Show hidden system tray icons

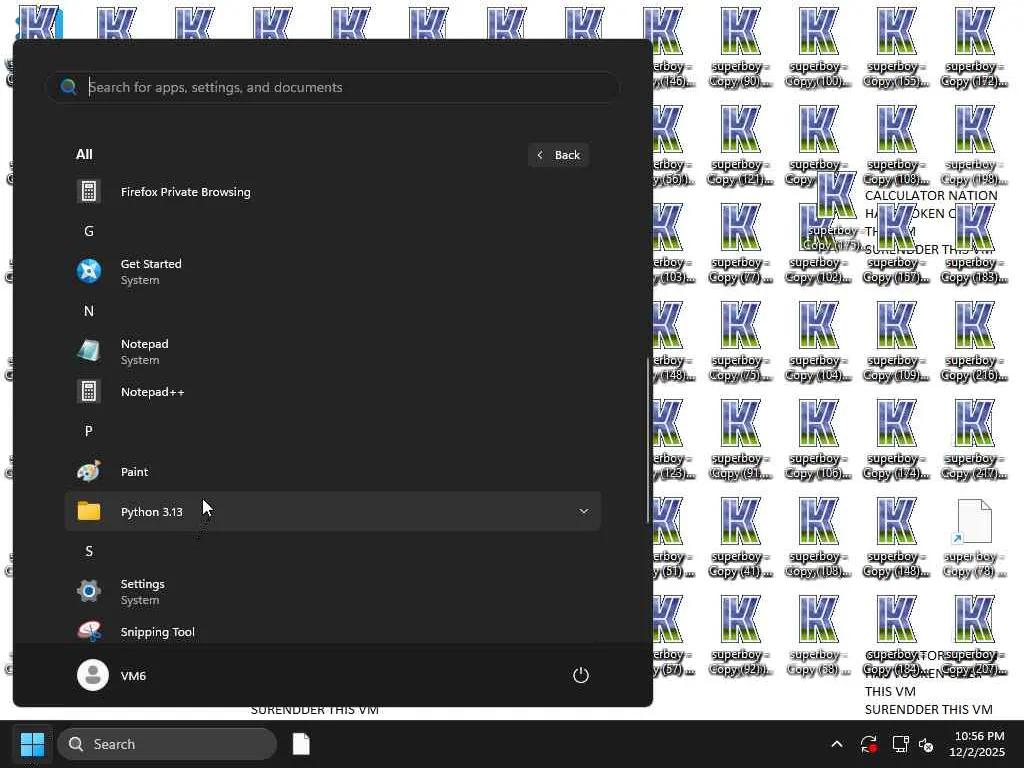point(837,744)
